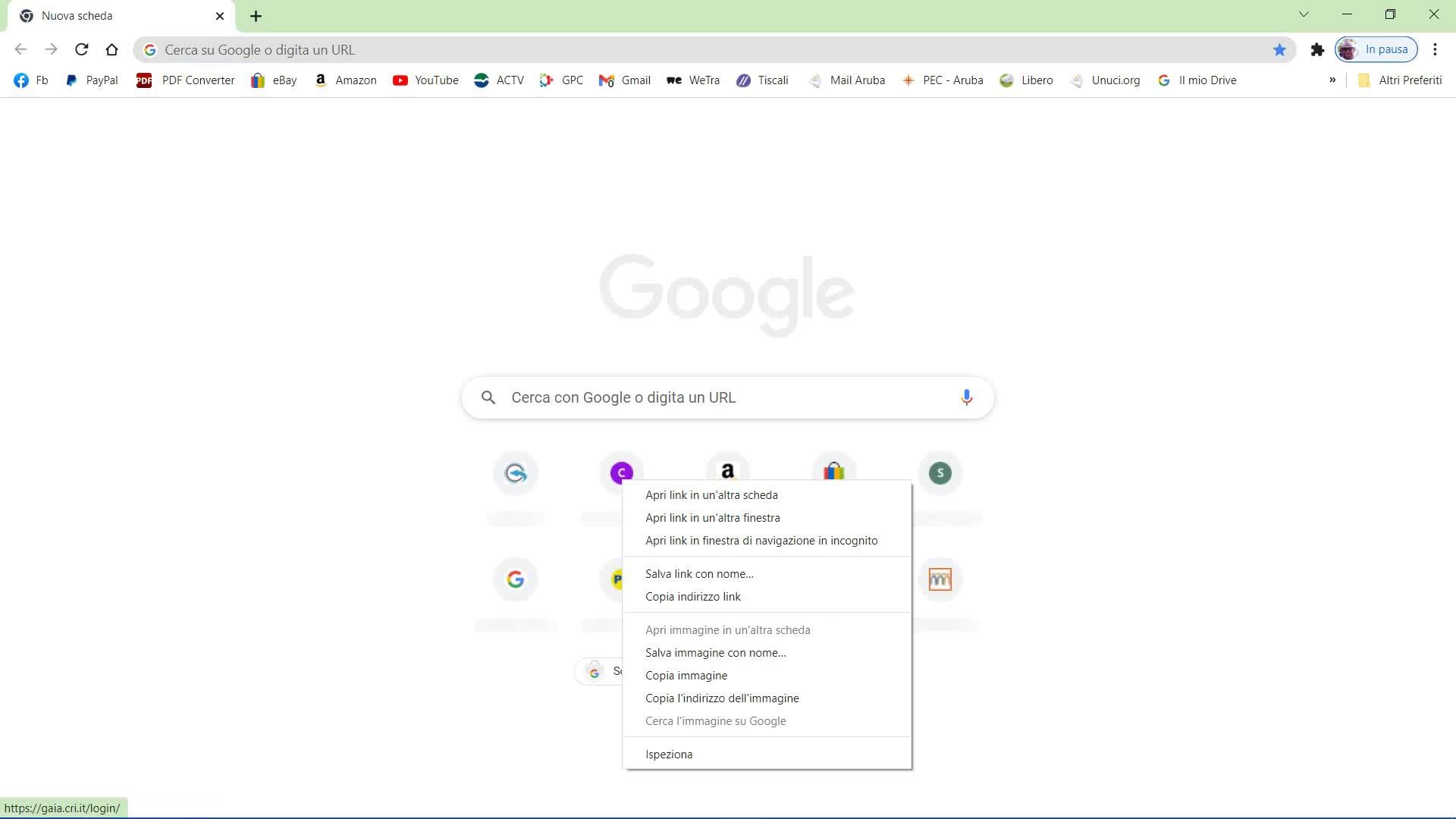This screenshot has height=819, width=1456.
Task: Choose Apri link in un'altra scheda
Action: point(767,495)
